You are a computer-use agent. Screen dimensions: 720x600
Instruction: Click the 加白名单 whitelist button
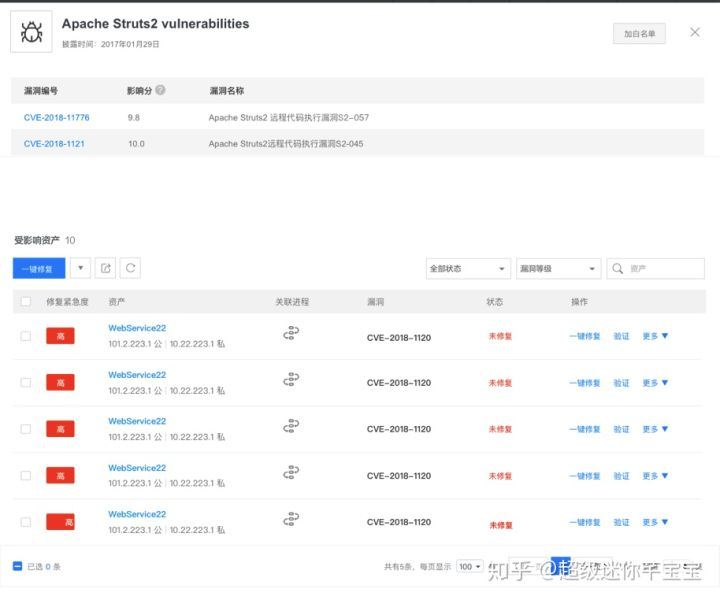[x=639, y=34]
